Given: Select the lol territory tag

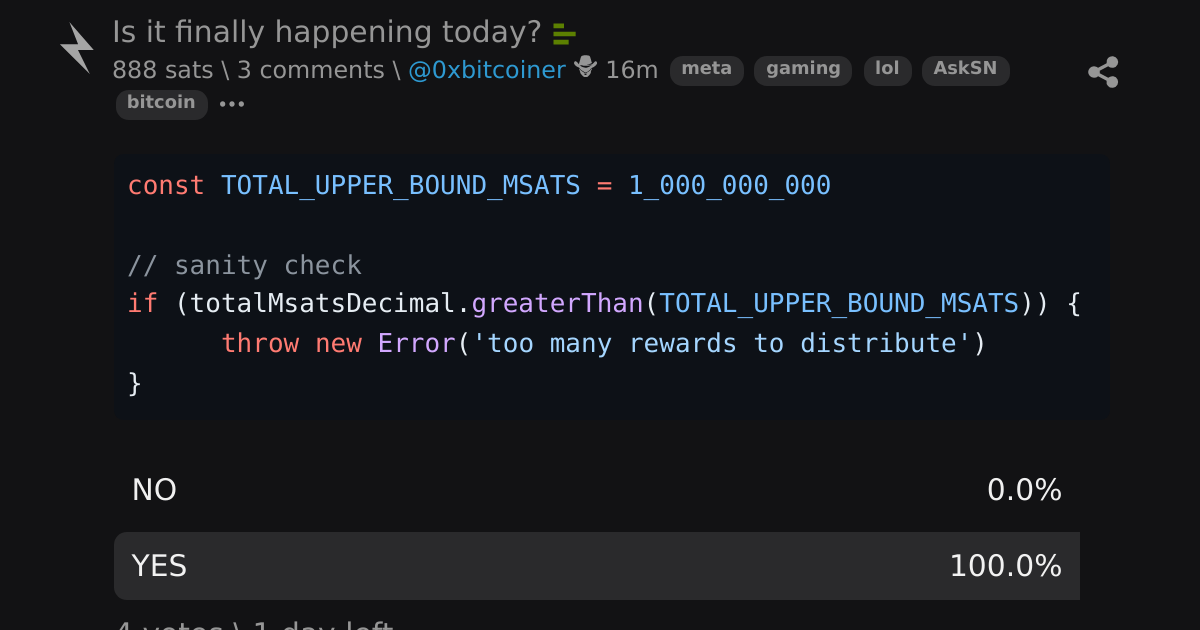Looking at the screenshot, I should click(x=887, y=70).
